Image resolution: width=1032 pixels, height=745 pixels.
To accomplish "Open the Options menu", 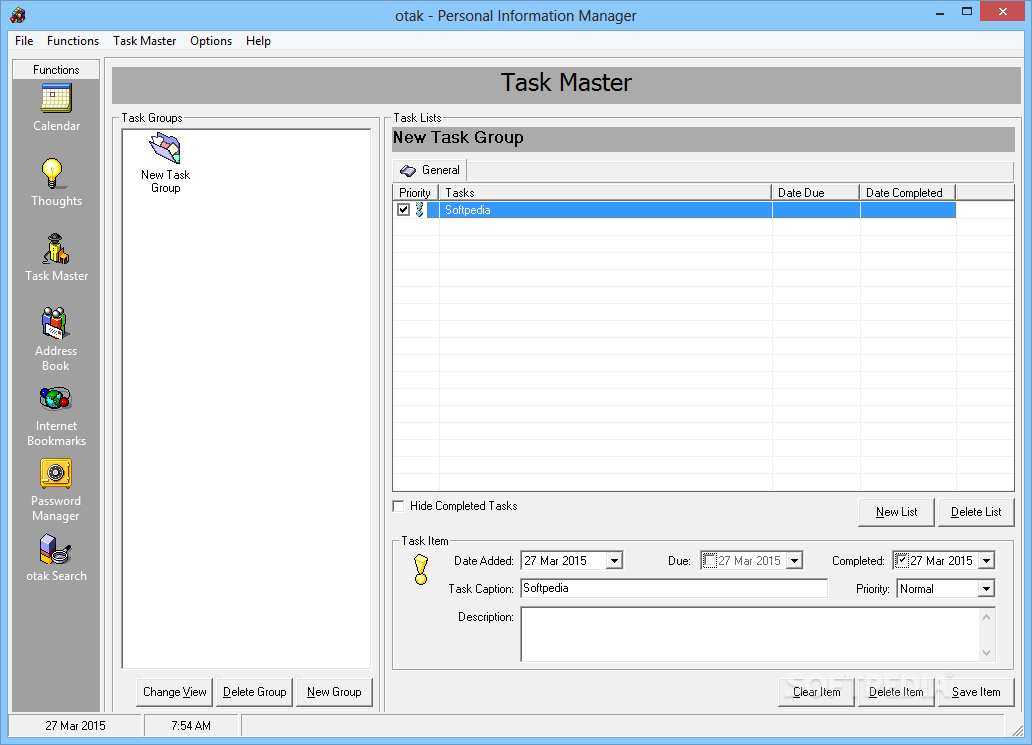I will pyautogui.click(x=211, y=41).
